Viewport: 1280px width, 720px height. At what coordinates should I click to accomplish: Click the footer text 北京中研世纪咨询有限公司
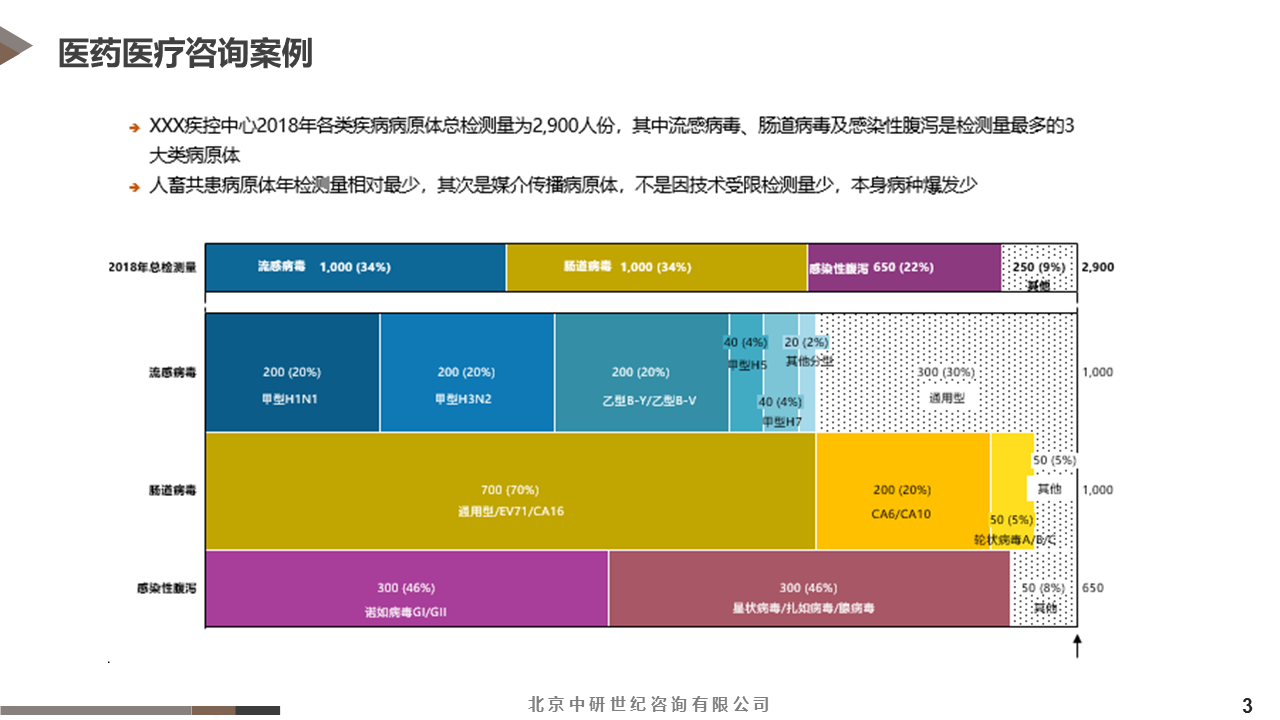[x=649, y=704]
